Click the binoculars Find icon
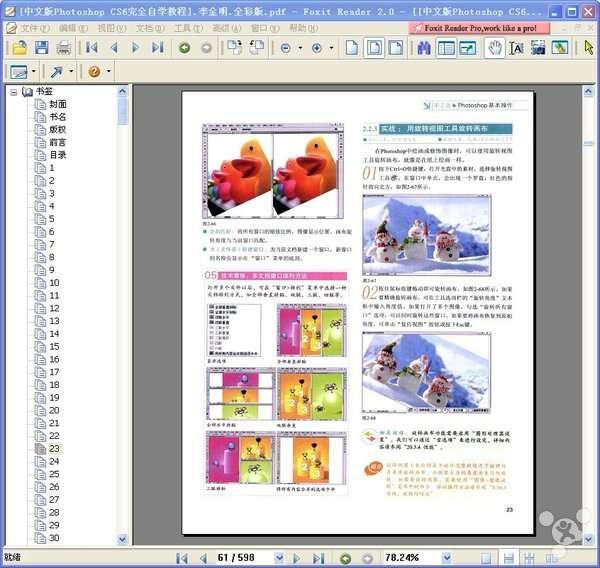600x568 pixels. 423,47
